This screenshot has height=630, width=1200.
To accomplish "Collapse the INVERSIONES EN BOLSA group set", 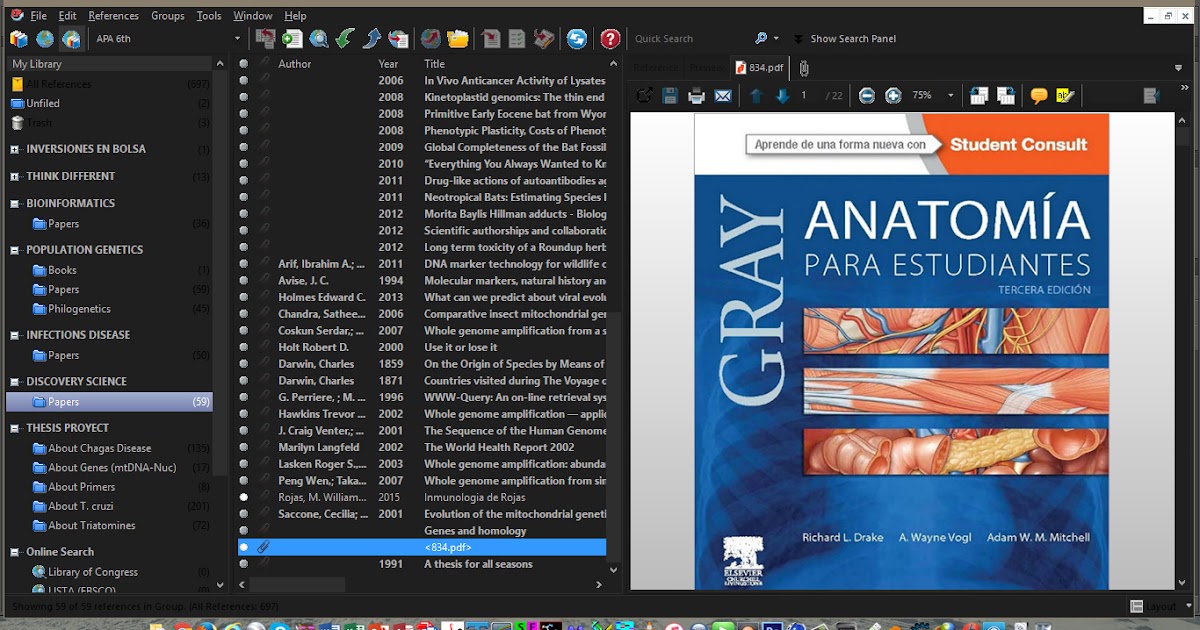I will pos(15,149).
